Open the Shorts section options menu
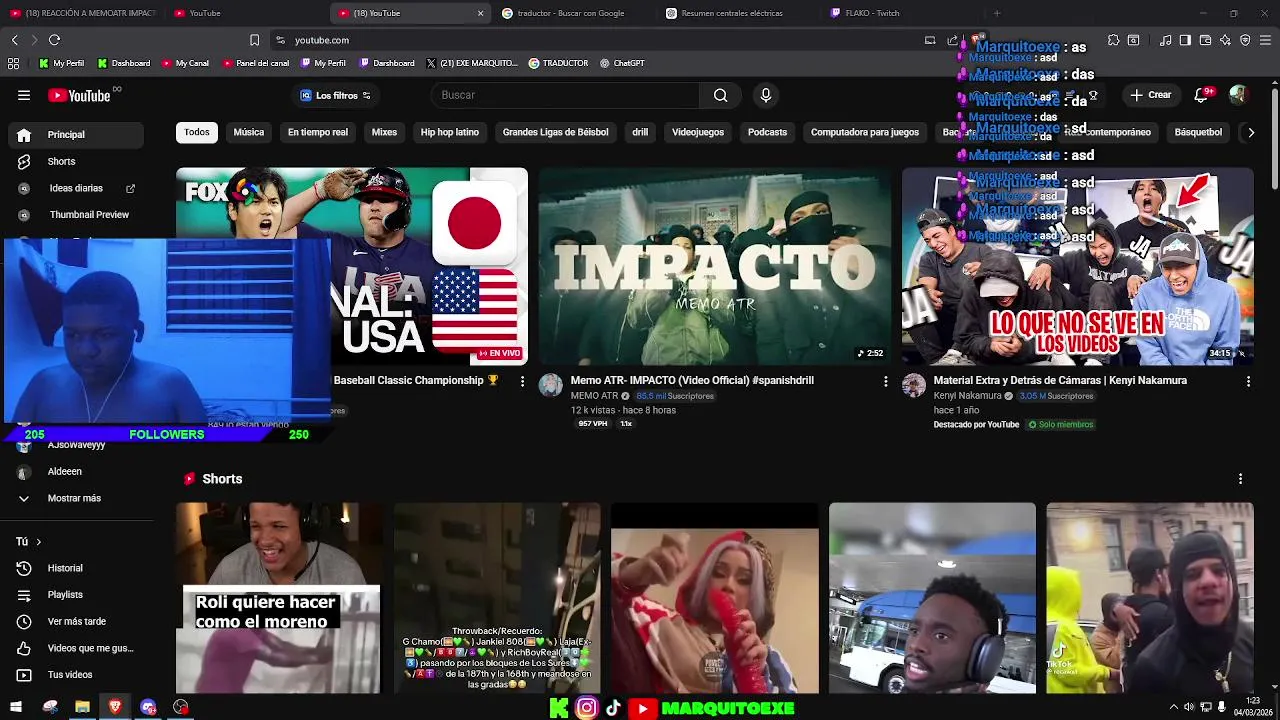Screen dimensions: 1280x720 click(x=1240, y=479)
